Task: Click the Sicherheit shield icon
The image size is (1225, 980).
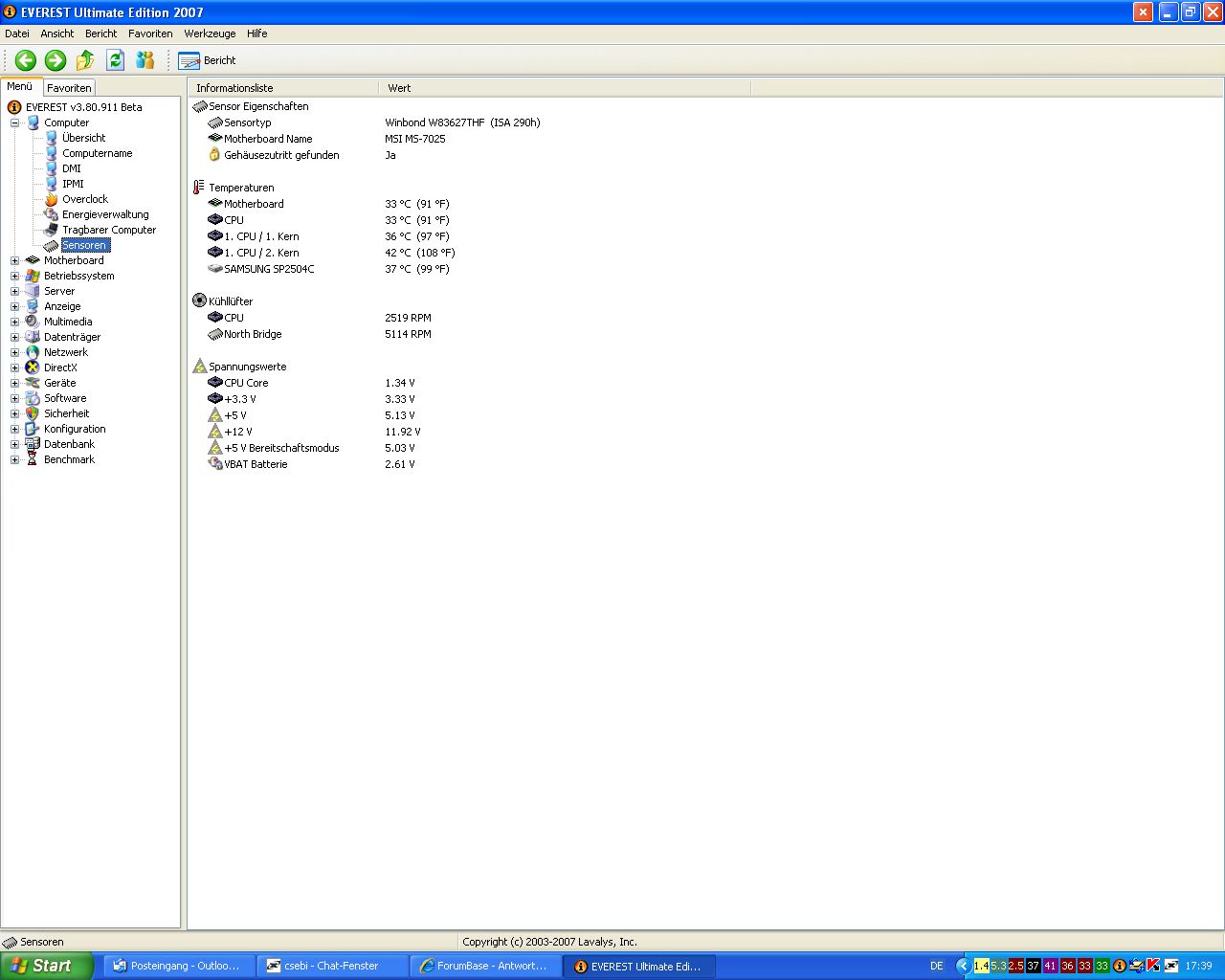Action: pos(33,413)
